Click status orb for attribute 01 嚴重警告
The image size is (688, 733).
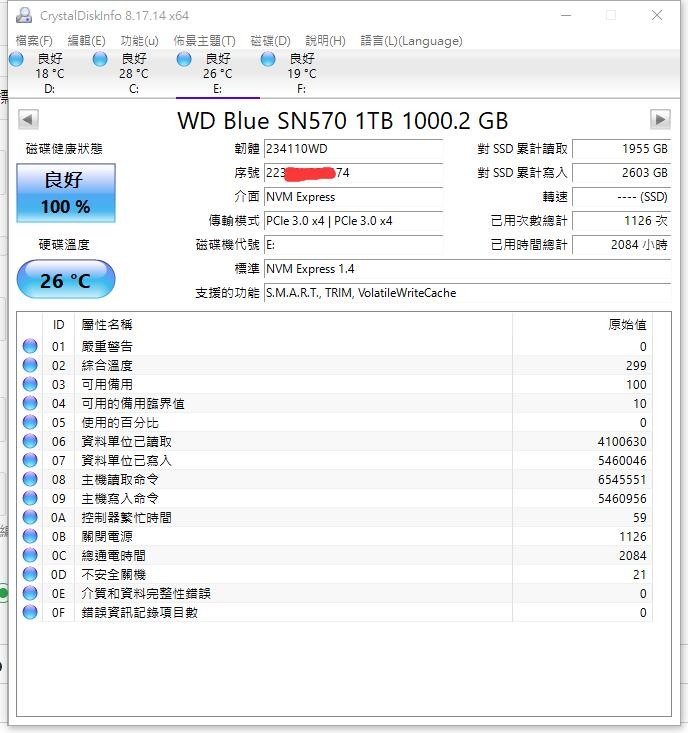(x=30, y=346)
